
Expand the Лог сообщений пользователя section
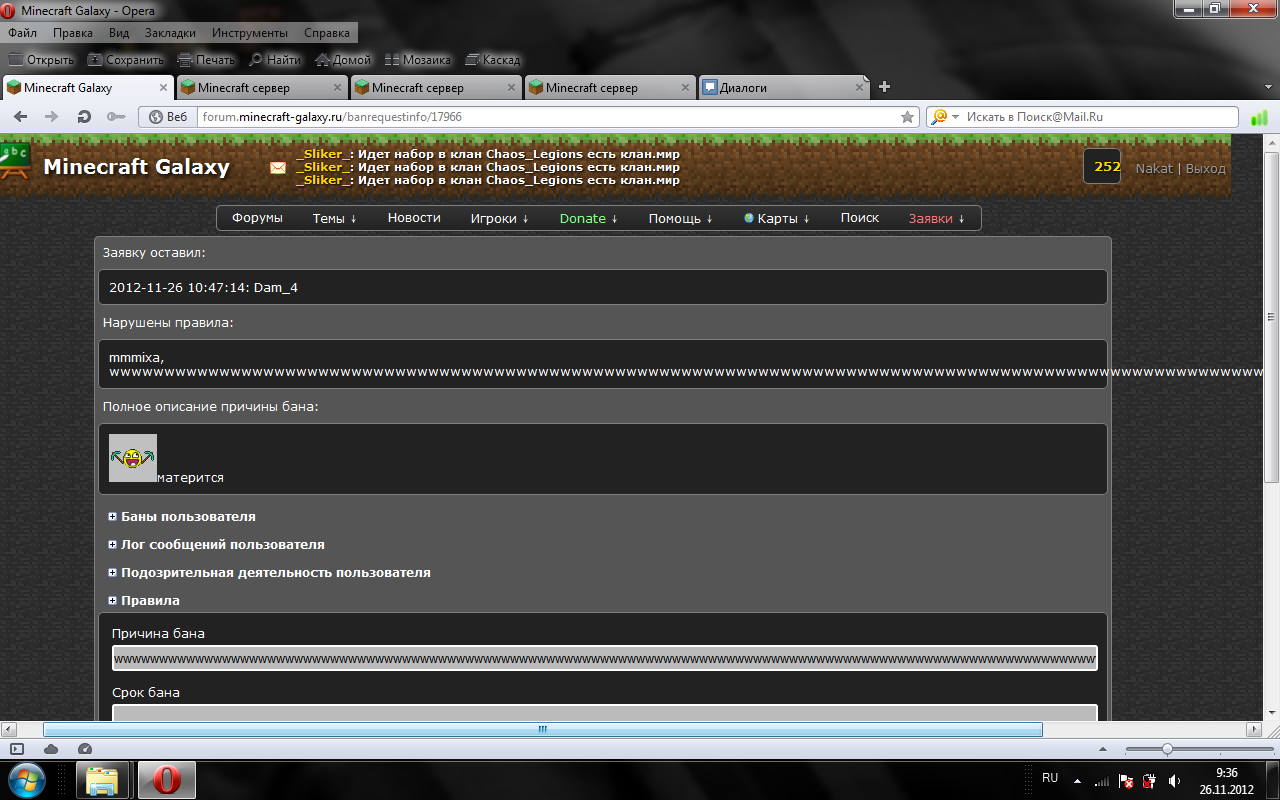(113, 545)
